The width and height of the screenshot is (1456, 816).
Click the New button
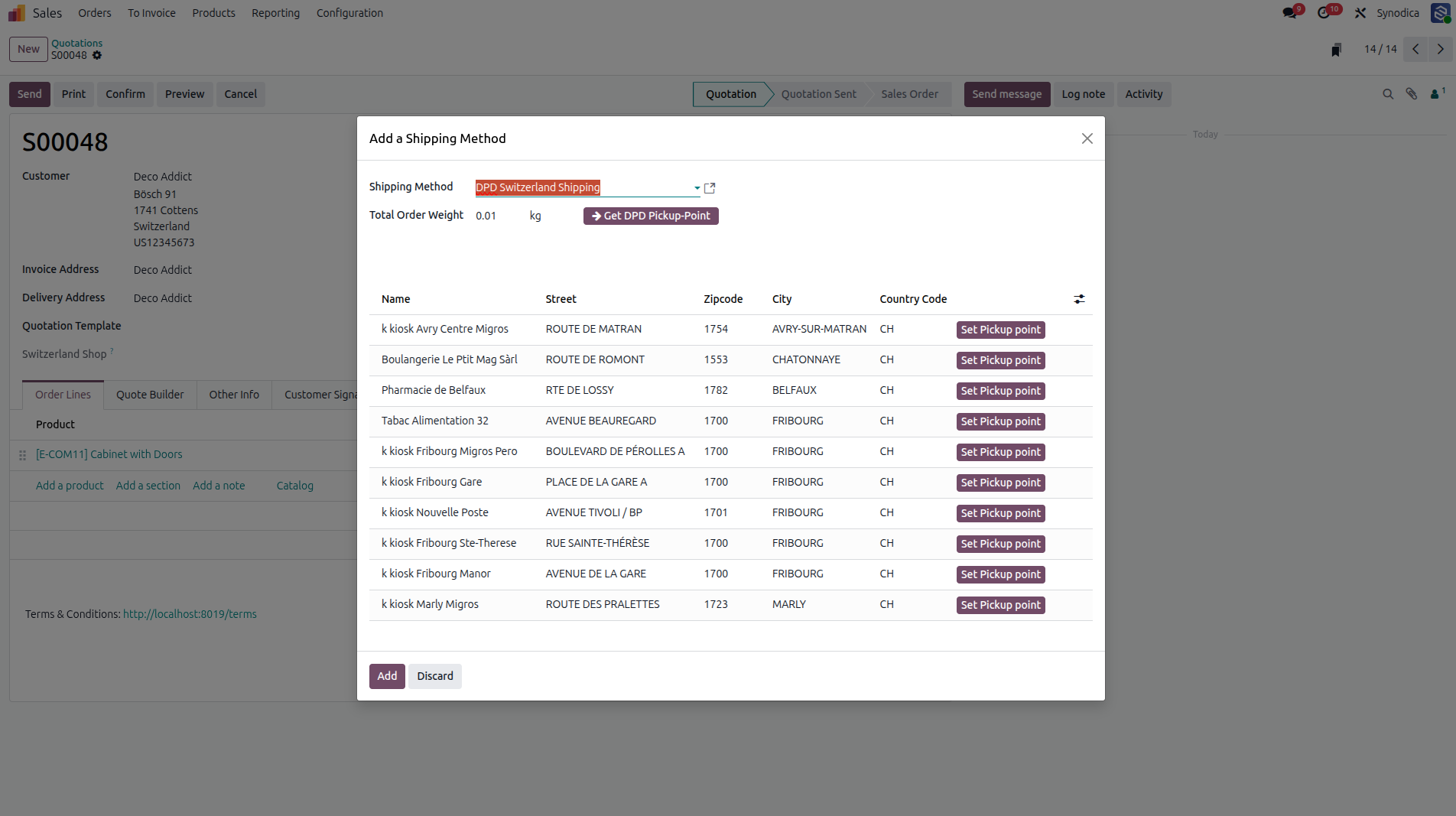coord(28,49)
